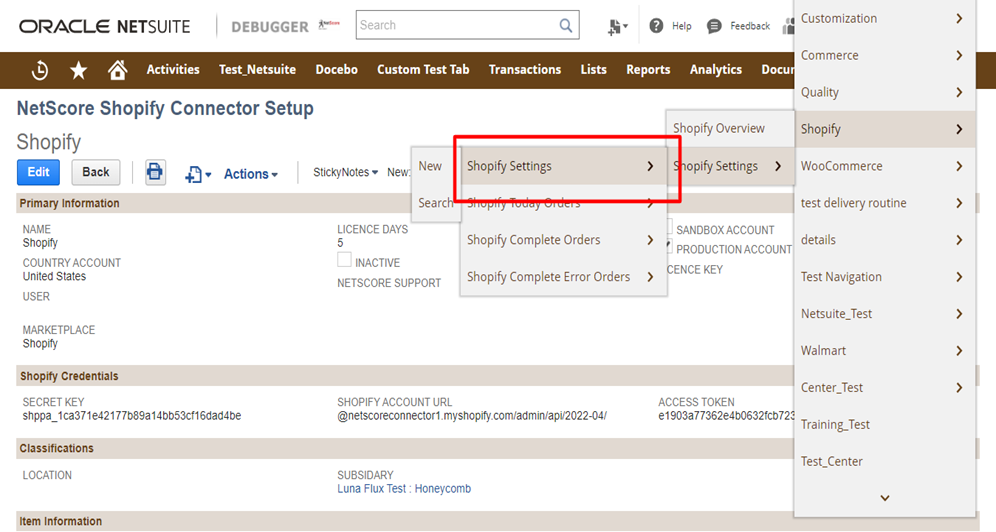Select Test Navigation menu entry
The height and width of the screenshot is (532, 996).
[884, 277]
